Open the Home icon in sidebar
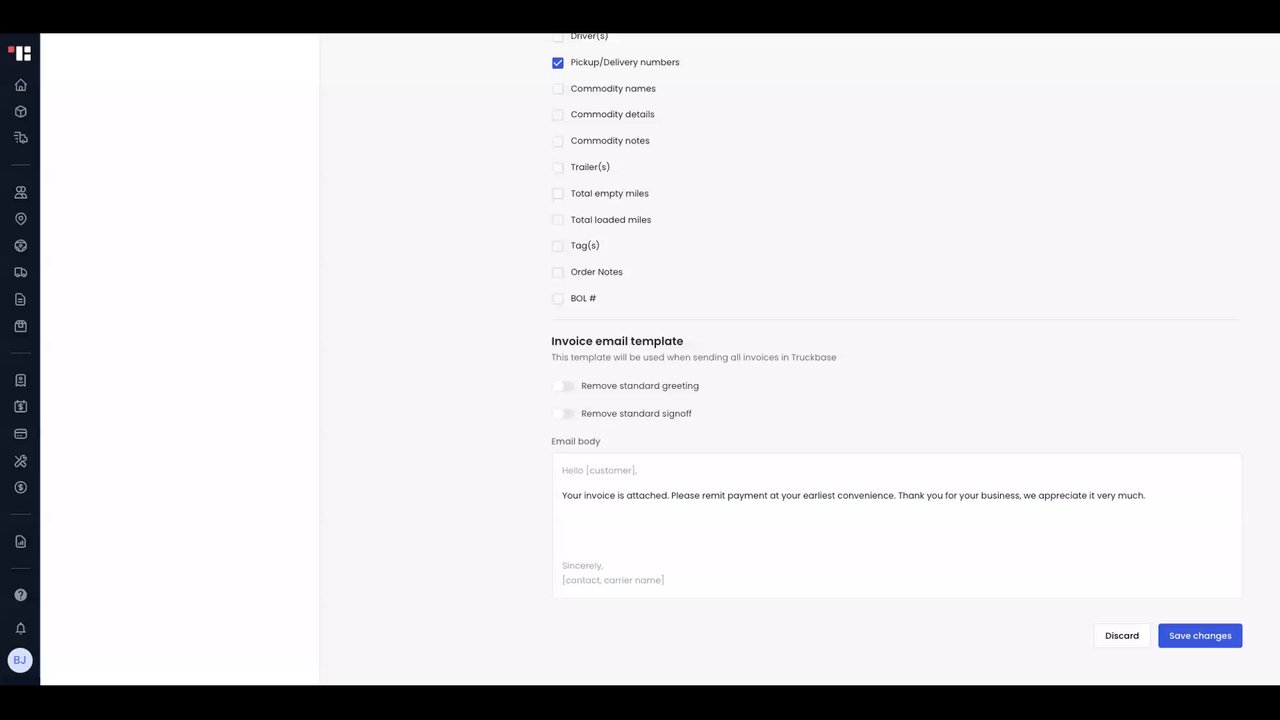 20,85
